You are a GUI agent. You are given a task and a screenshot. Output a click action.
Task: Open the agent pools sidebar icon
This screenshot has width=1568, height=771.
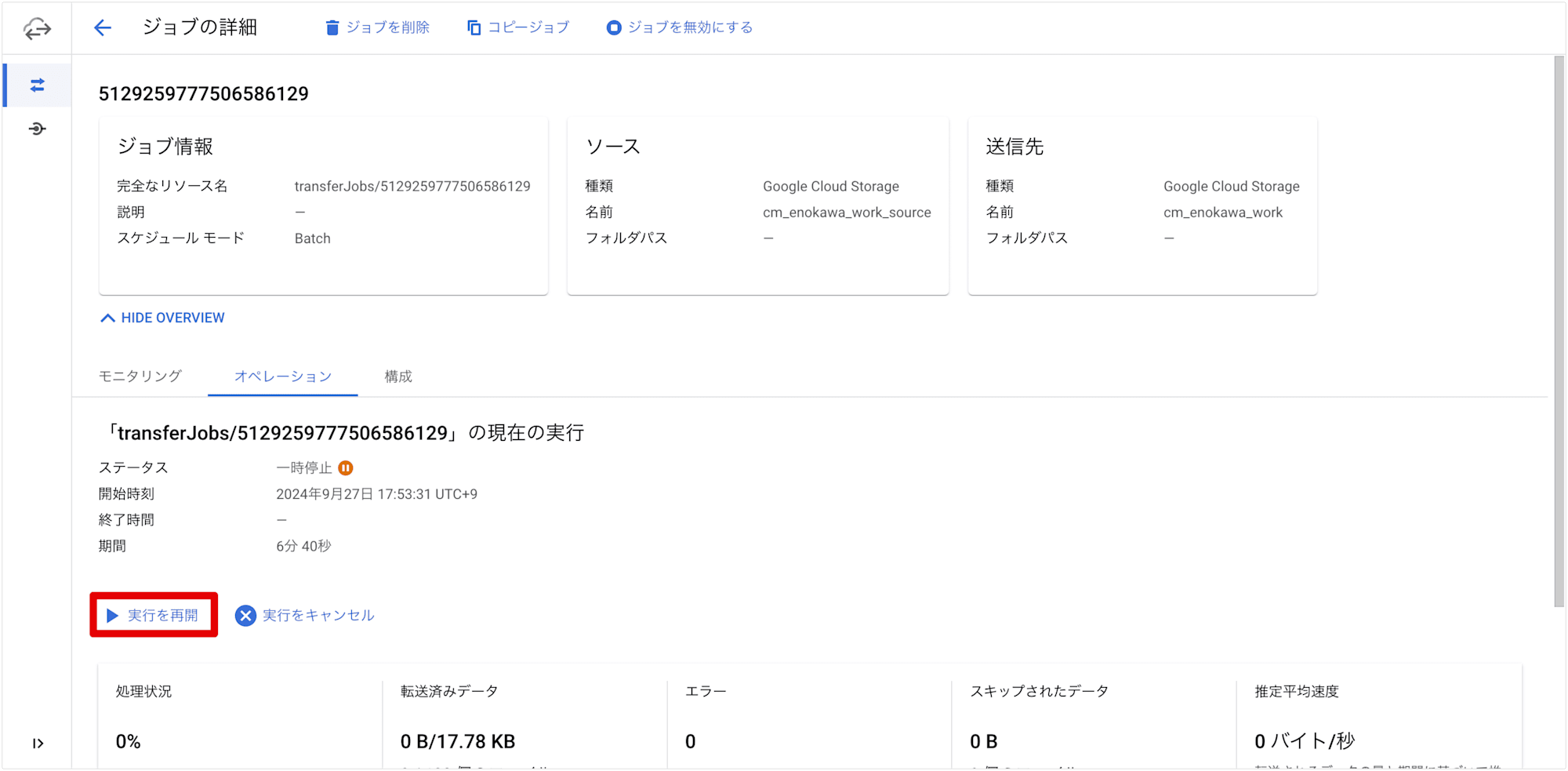(37, 129)
